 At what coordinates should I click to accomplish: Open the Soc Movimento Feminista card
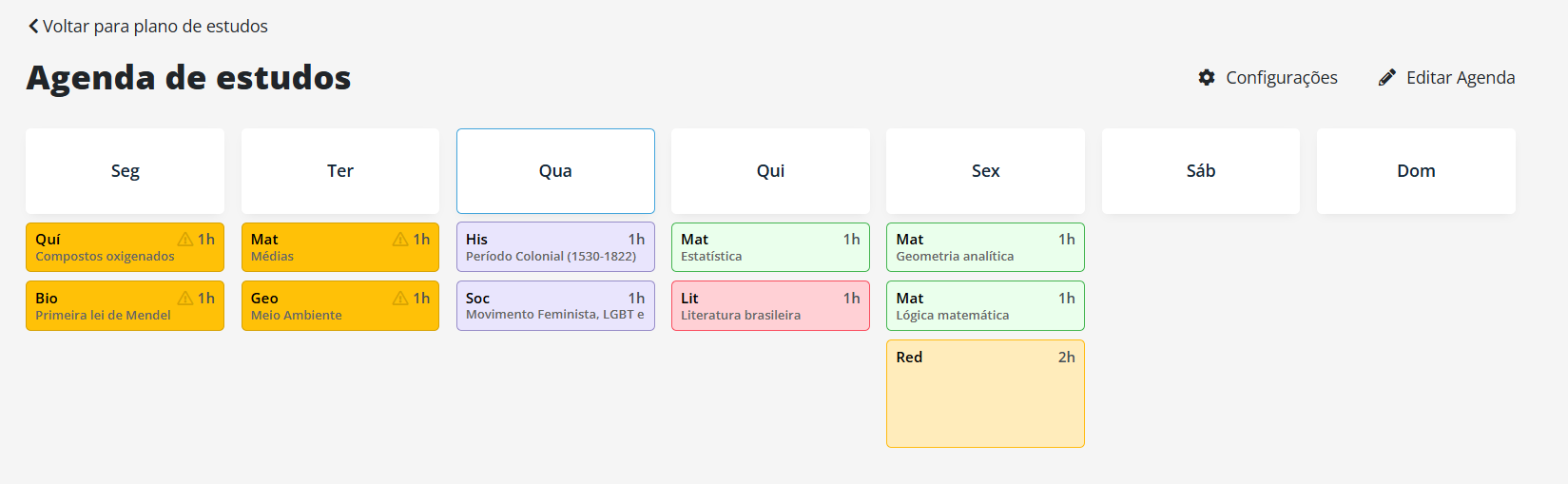[555, 305]
